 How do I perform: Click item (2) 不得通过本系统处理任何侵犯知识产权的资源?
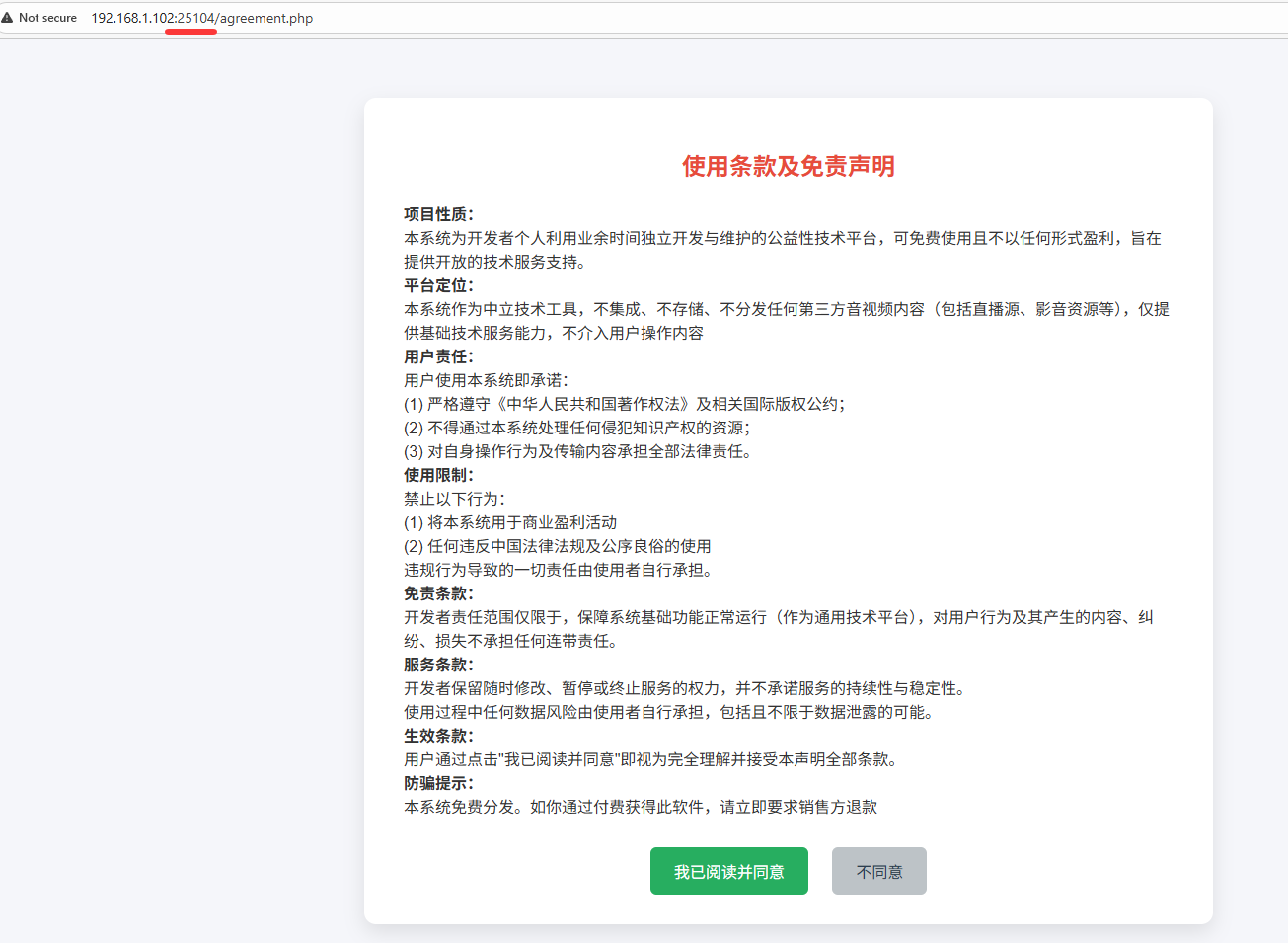(577, 428)
